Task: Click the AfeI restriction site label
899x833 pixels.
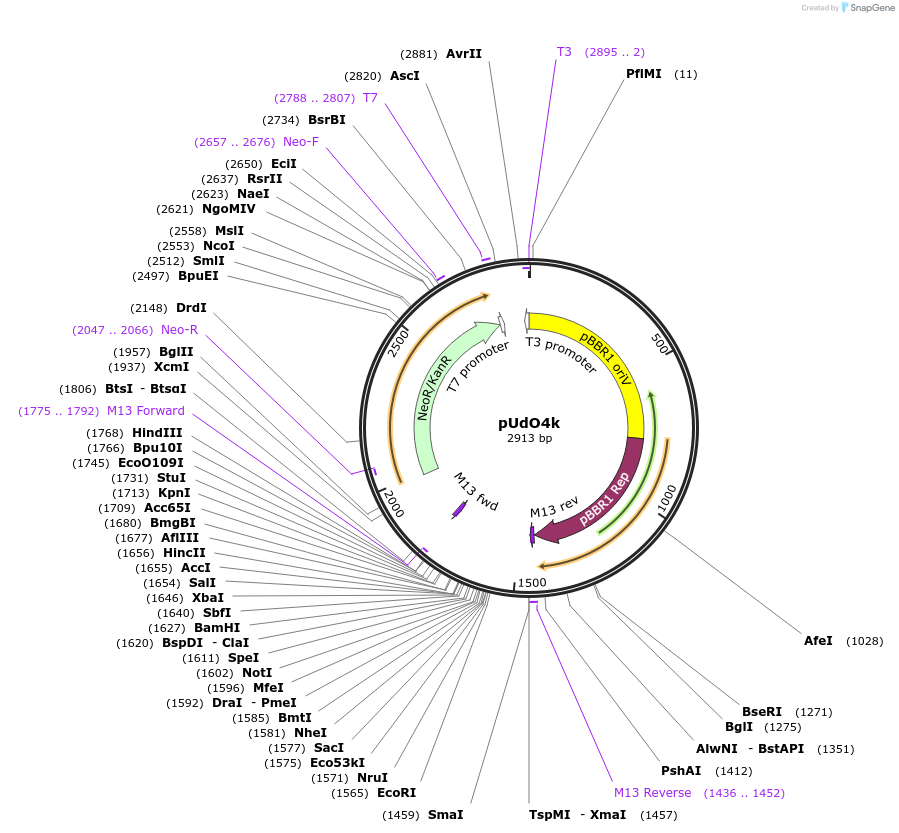Action: (x=817, y=641)
